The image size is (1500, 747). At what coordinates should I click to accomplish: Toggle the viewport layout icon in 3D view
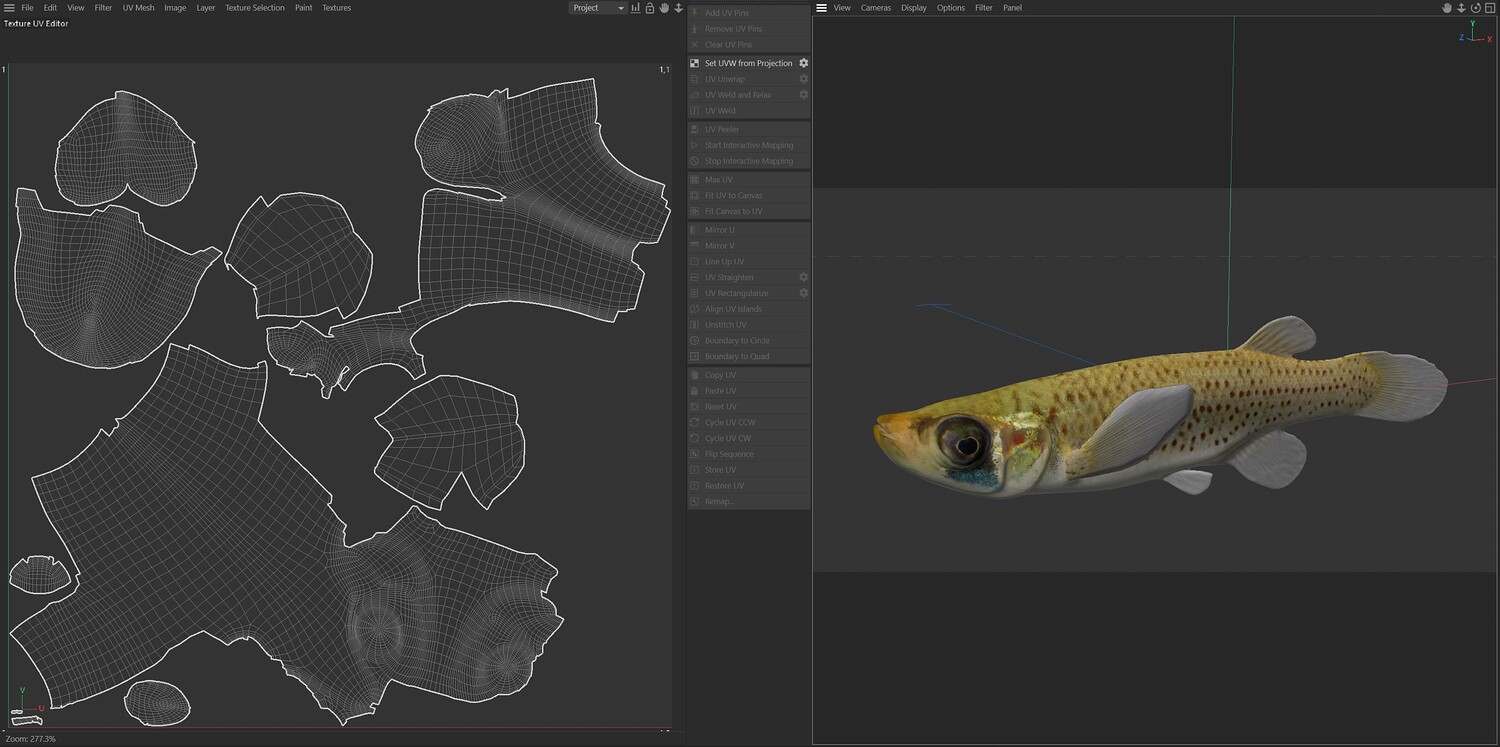coord(1489,8)
